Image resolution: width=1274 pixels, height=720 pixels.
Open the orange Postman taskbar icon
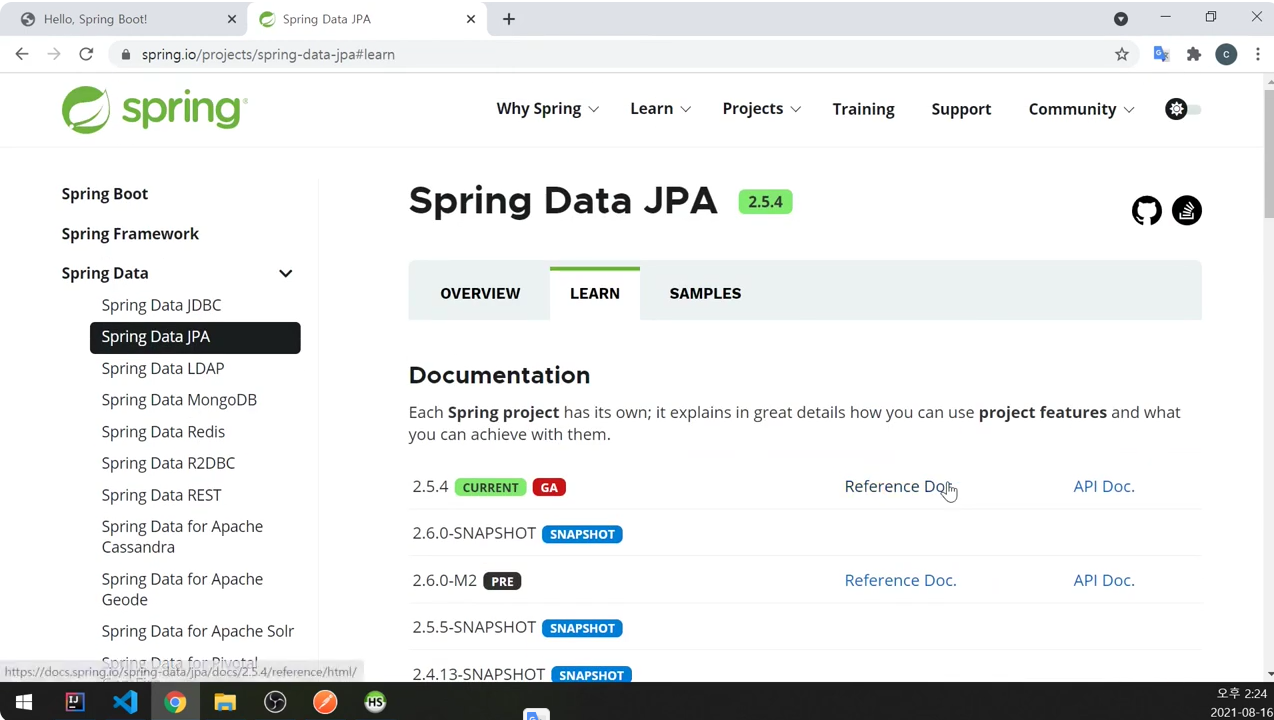325,702
